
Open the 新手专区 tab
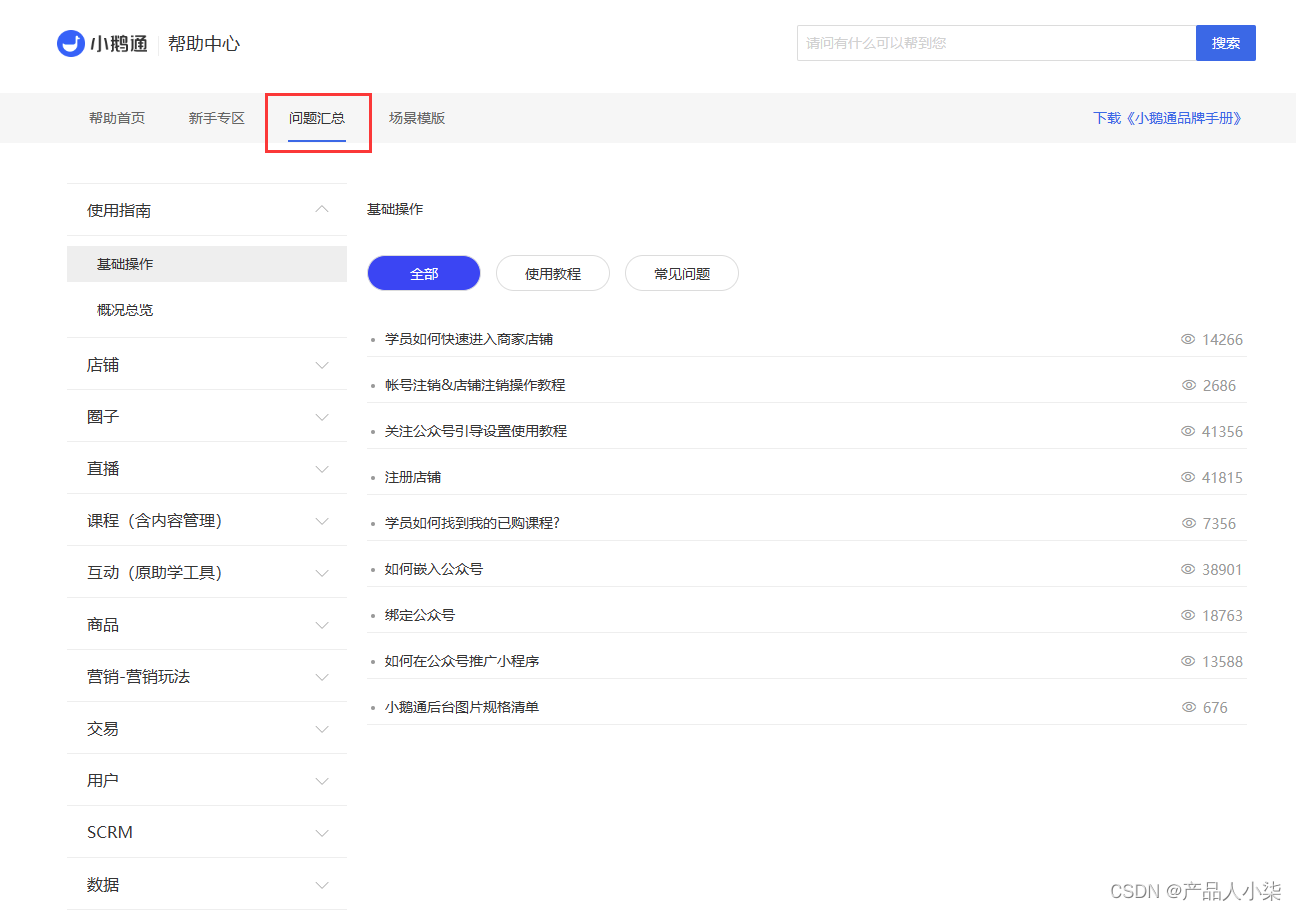coord(217,118)
